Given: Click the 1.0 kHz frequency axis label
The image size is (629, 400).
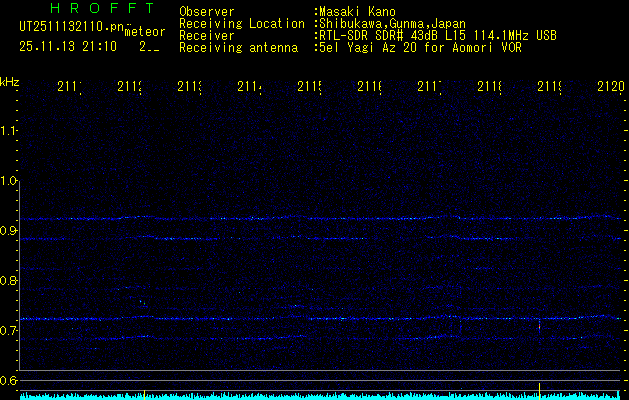Looking at the screenshot, I should click(x=10, y=181).
